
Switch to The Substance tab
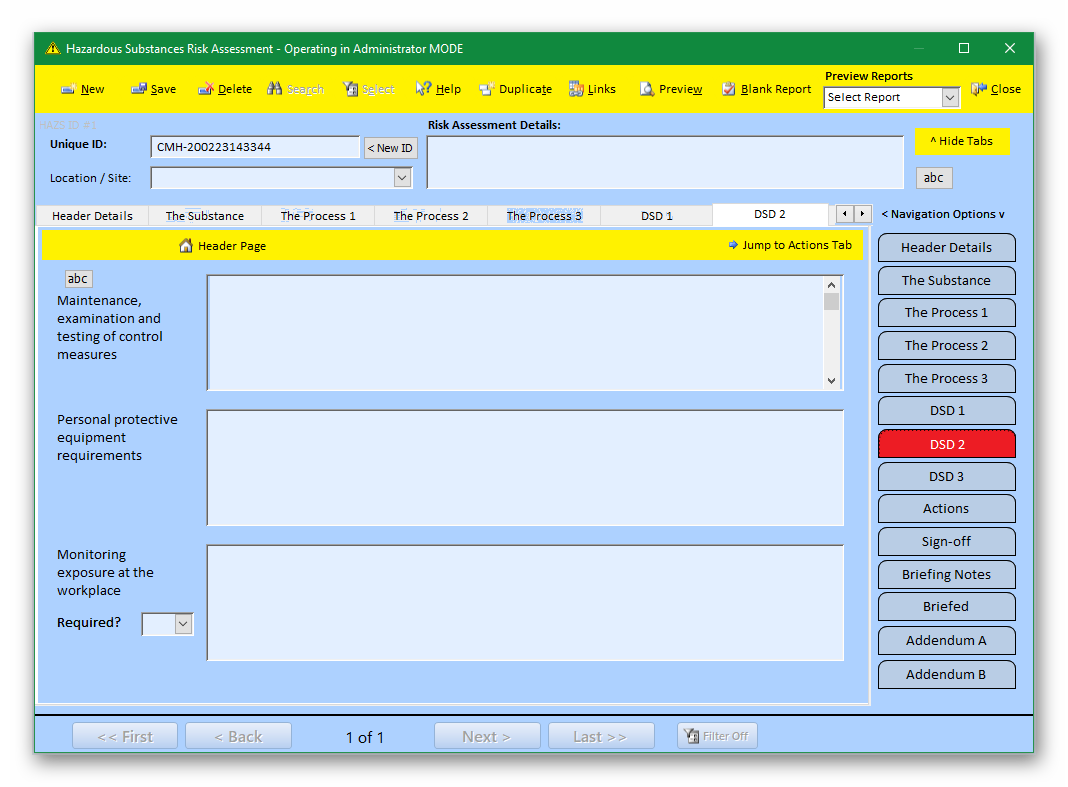click(x=204, y=216)
